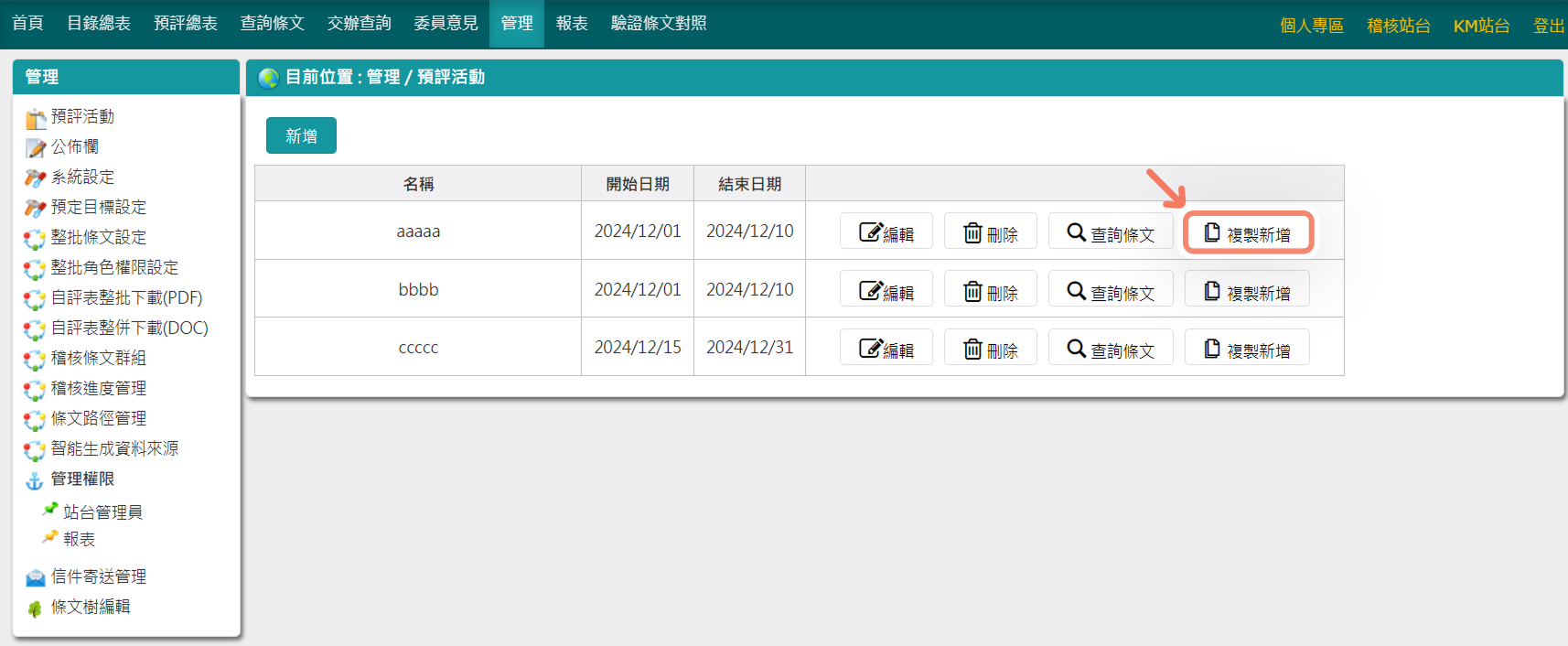Viewport: 1568px width, 646px height.
Task: Click the globe icon beside 目前位置
Action: (268, 78)
